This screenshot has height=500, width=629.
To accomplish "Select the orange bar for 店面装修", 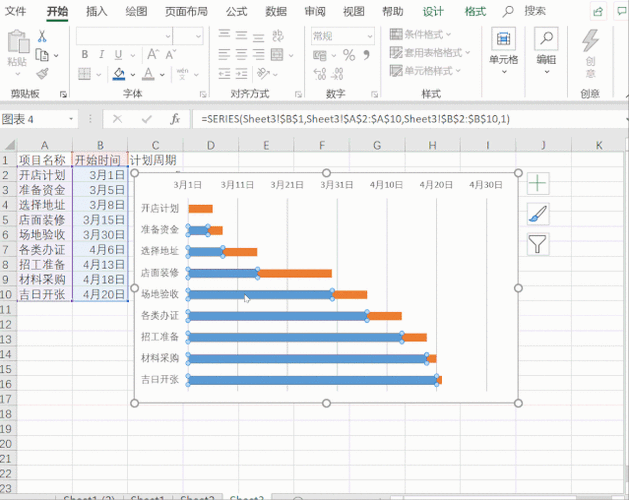I will click(x=295, y=273).
